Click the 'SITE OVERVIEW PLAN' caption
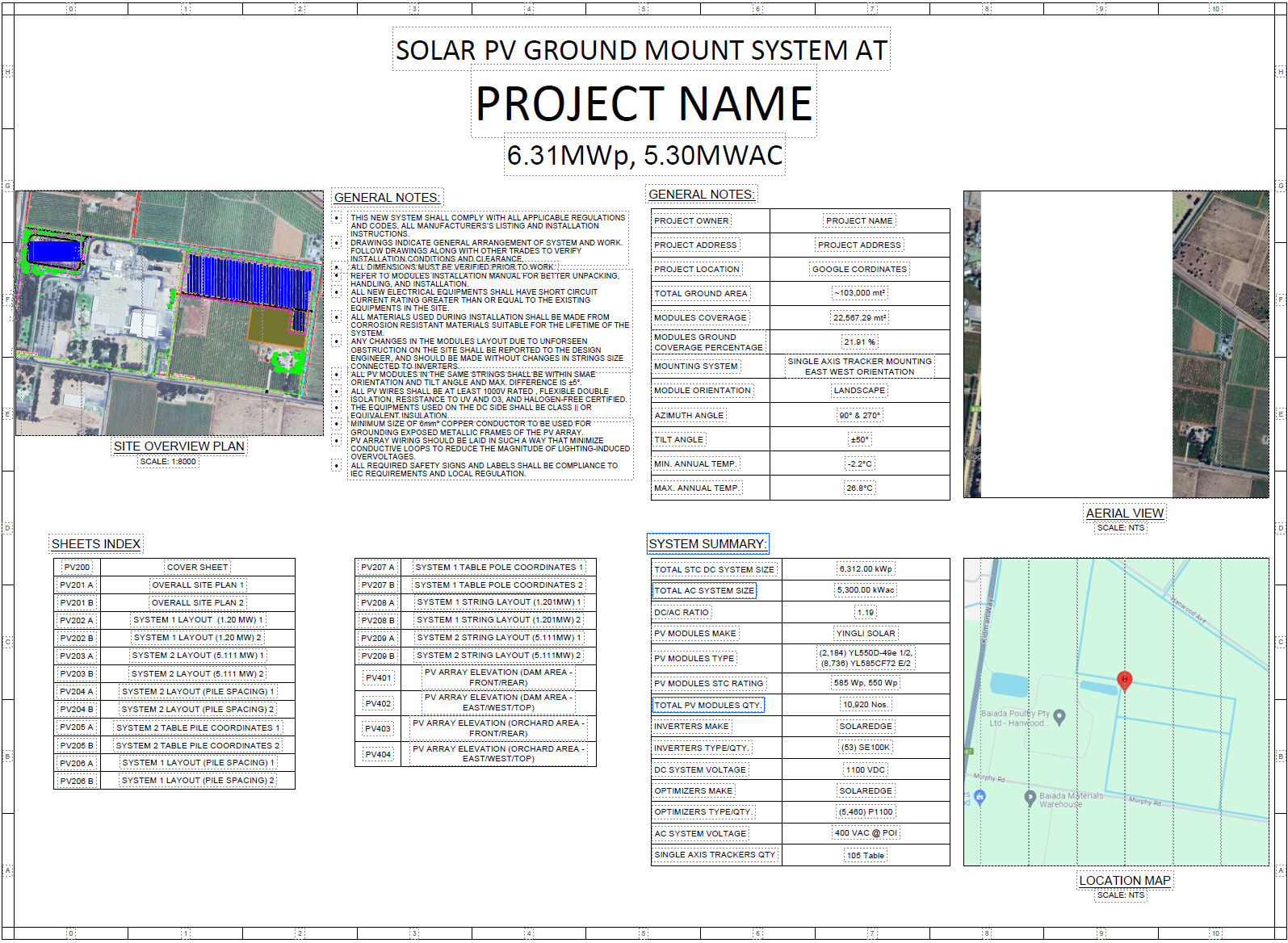The height and width of the screenshot is (943, 1288). [x=178, y=446]
